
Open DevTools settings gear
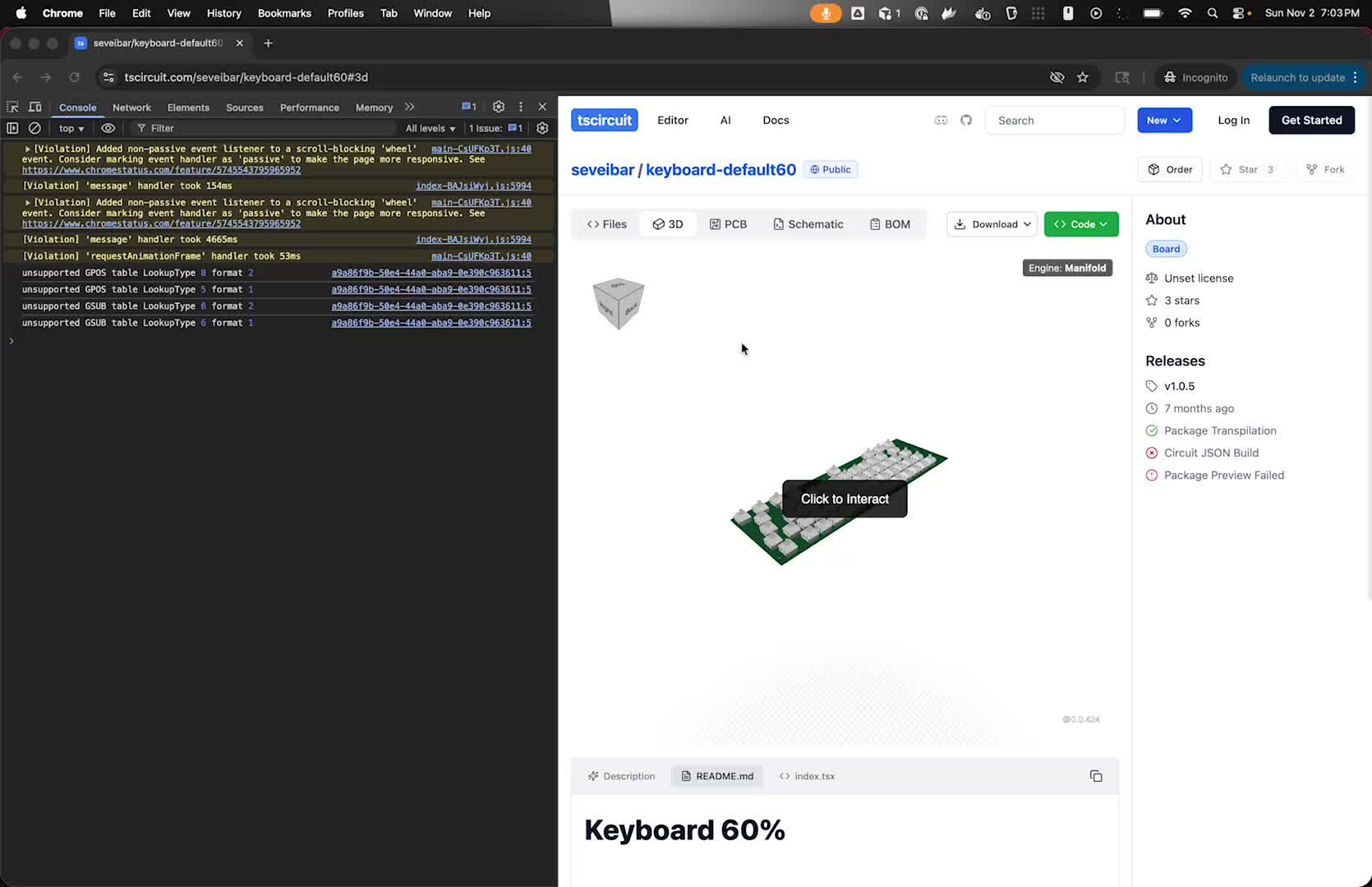point(498,107)
